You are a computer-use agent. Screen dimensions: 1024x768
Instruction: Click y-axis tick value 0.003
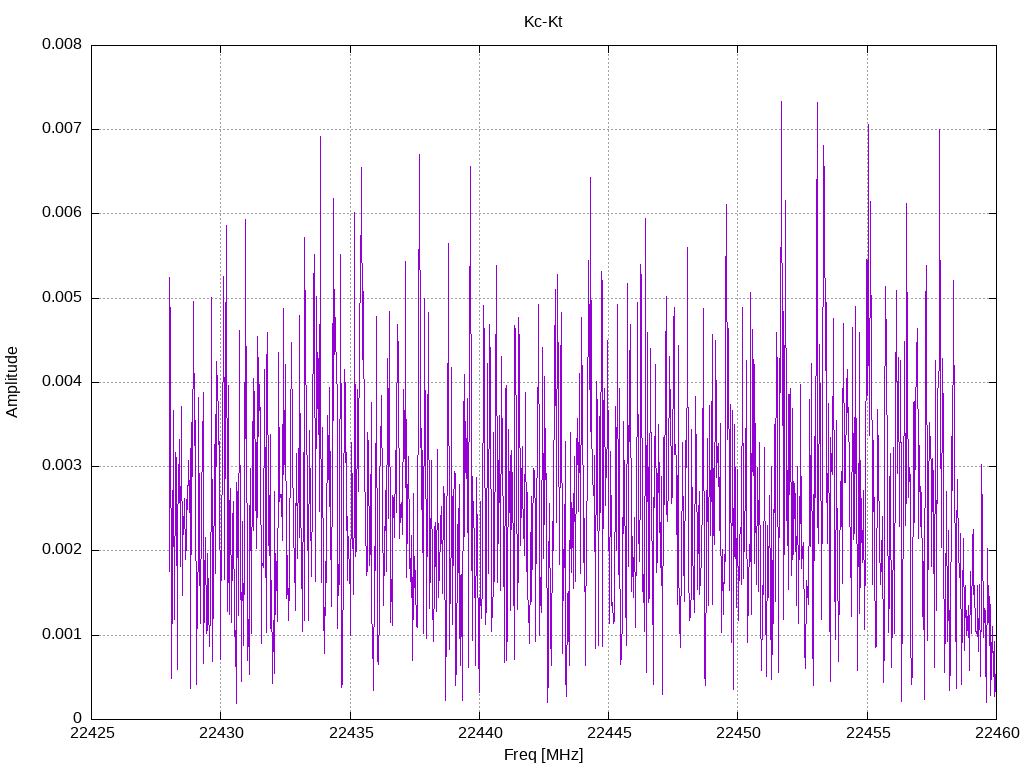[62, 466]
